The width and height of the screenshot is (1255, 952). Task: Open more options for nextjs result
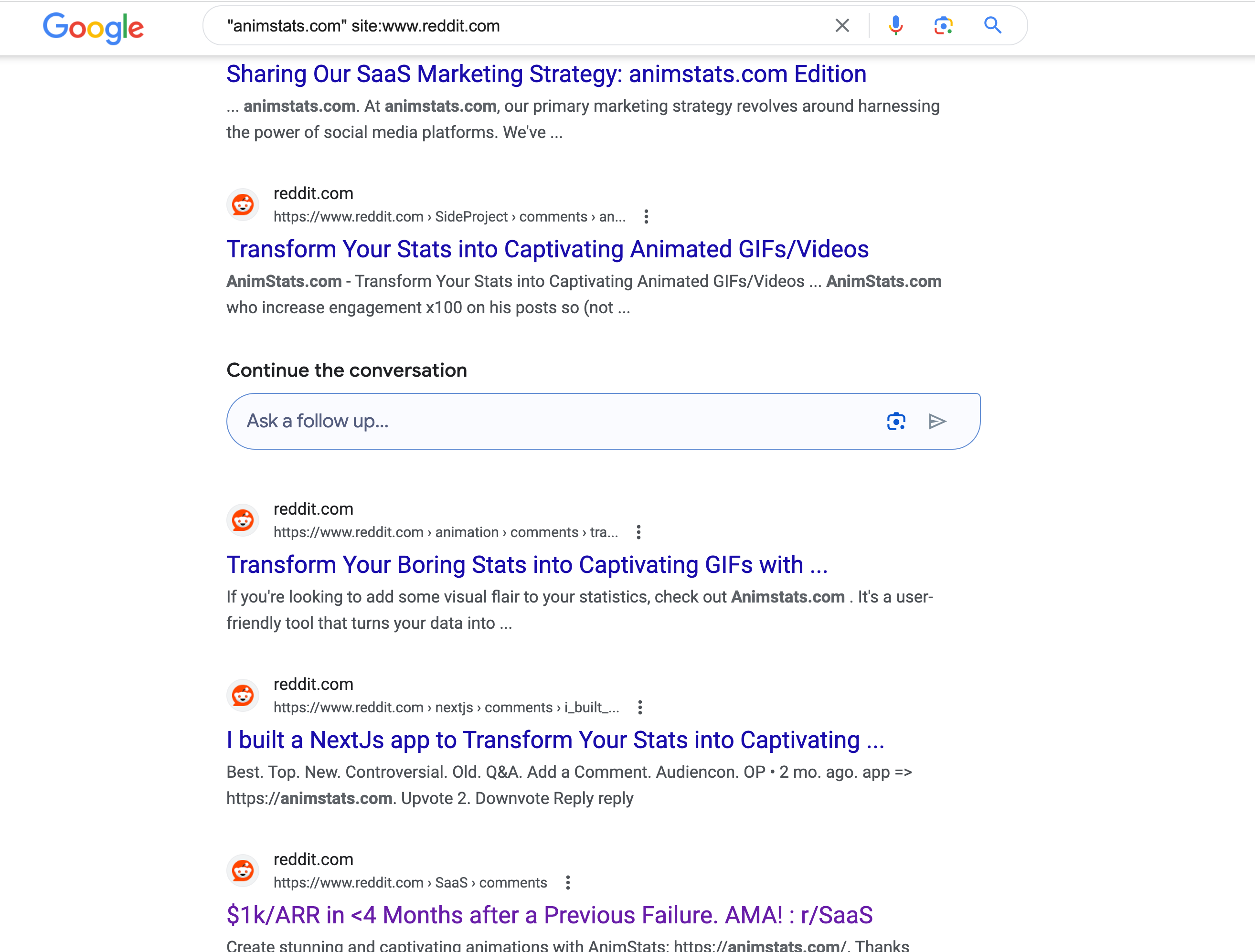(640, 708)
